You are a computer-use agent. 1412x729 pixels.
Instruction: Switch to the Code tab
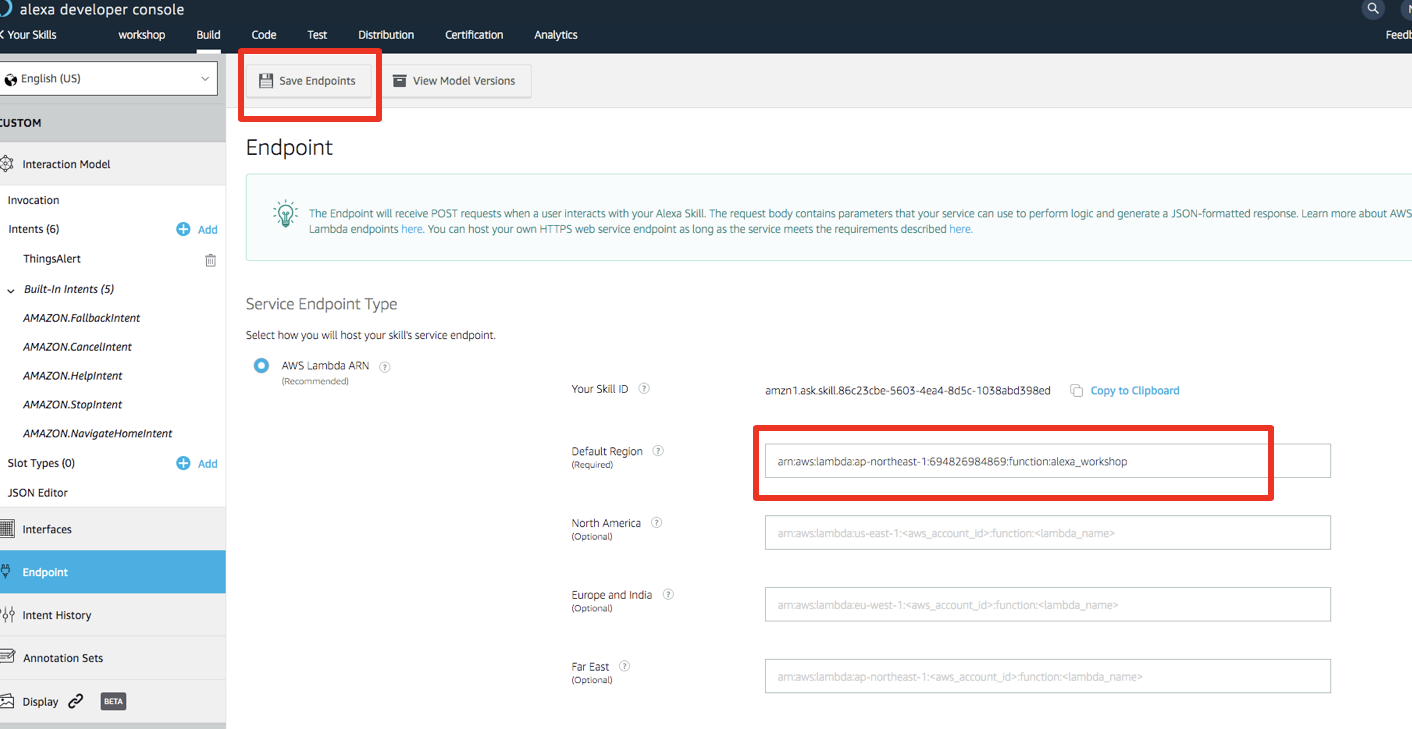click(x=264, y=35)
